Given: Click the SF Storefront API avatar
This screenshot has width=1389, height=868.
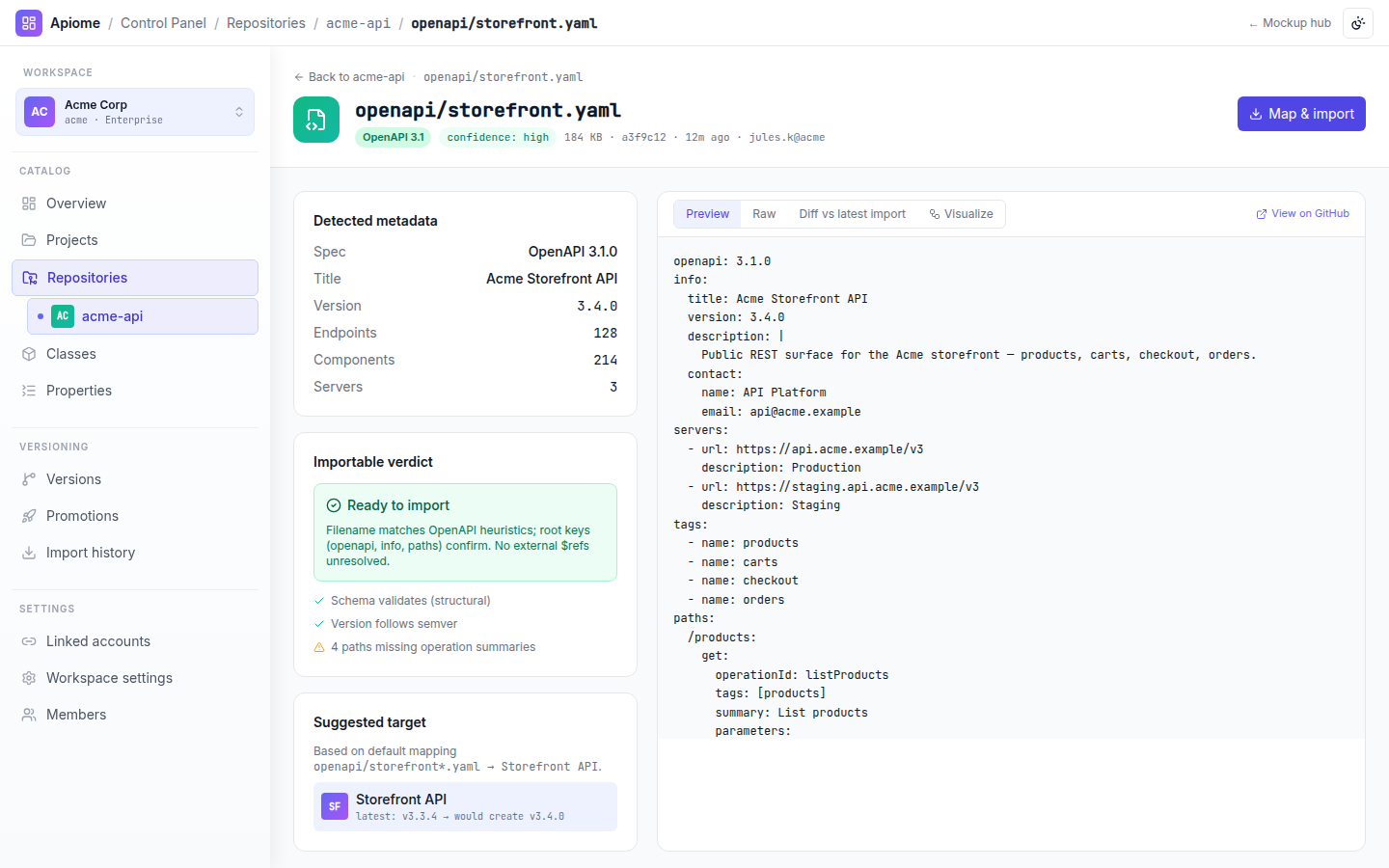Looking at the screenshot, I should (x=335, y=806).
